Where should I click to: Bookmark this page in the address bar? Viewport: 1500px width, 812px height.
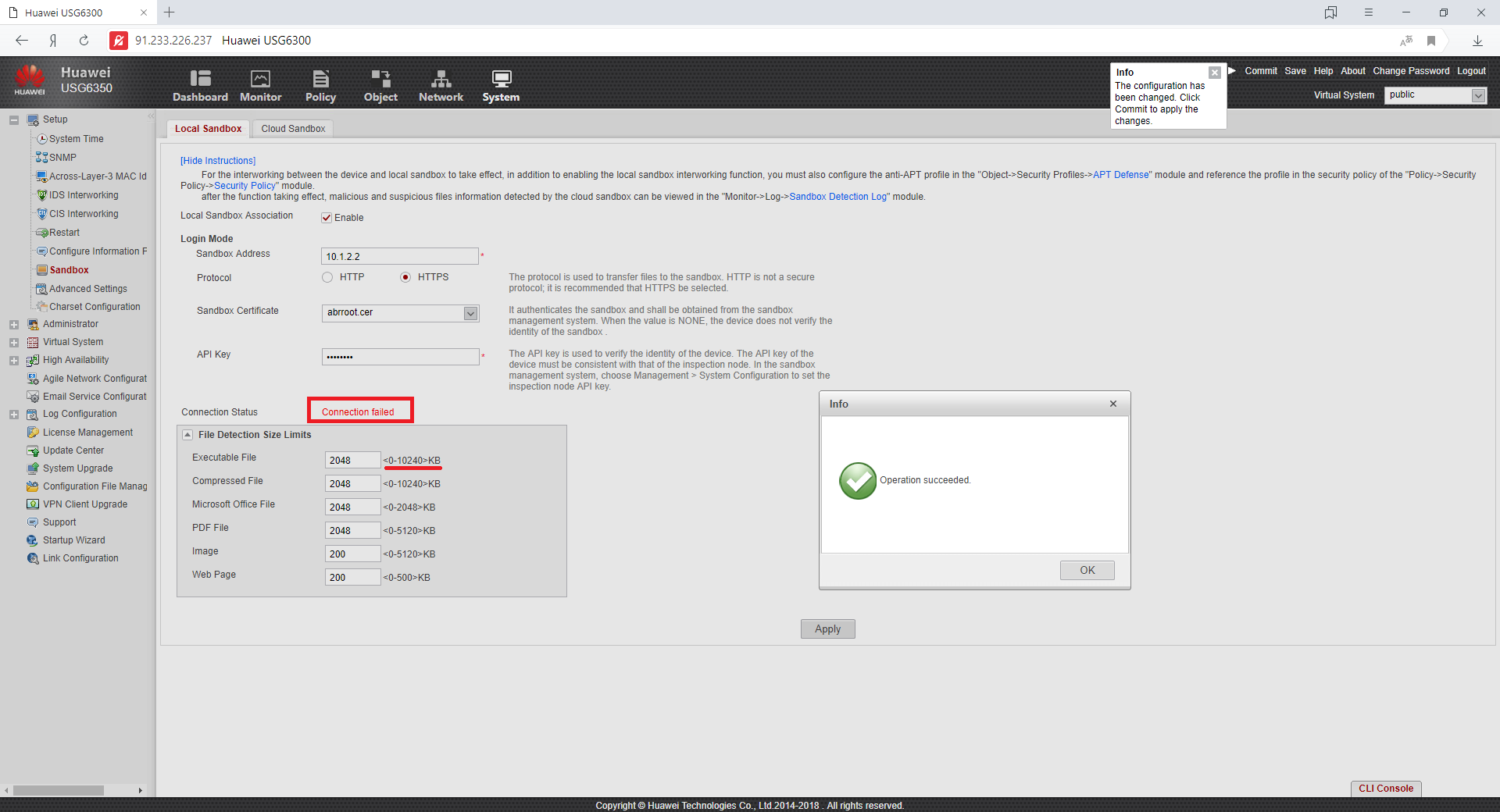[1431, 41]
